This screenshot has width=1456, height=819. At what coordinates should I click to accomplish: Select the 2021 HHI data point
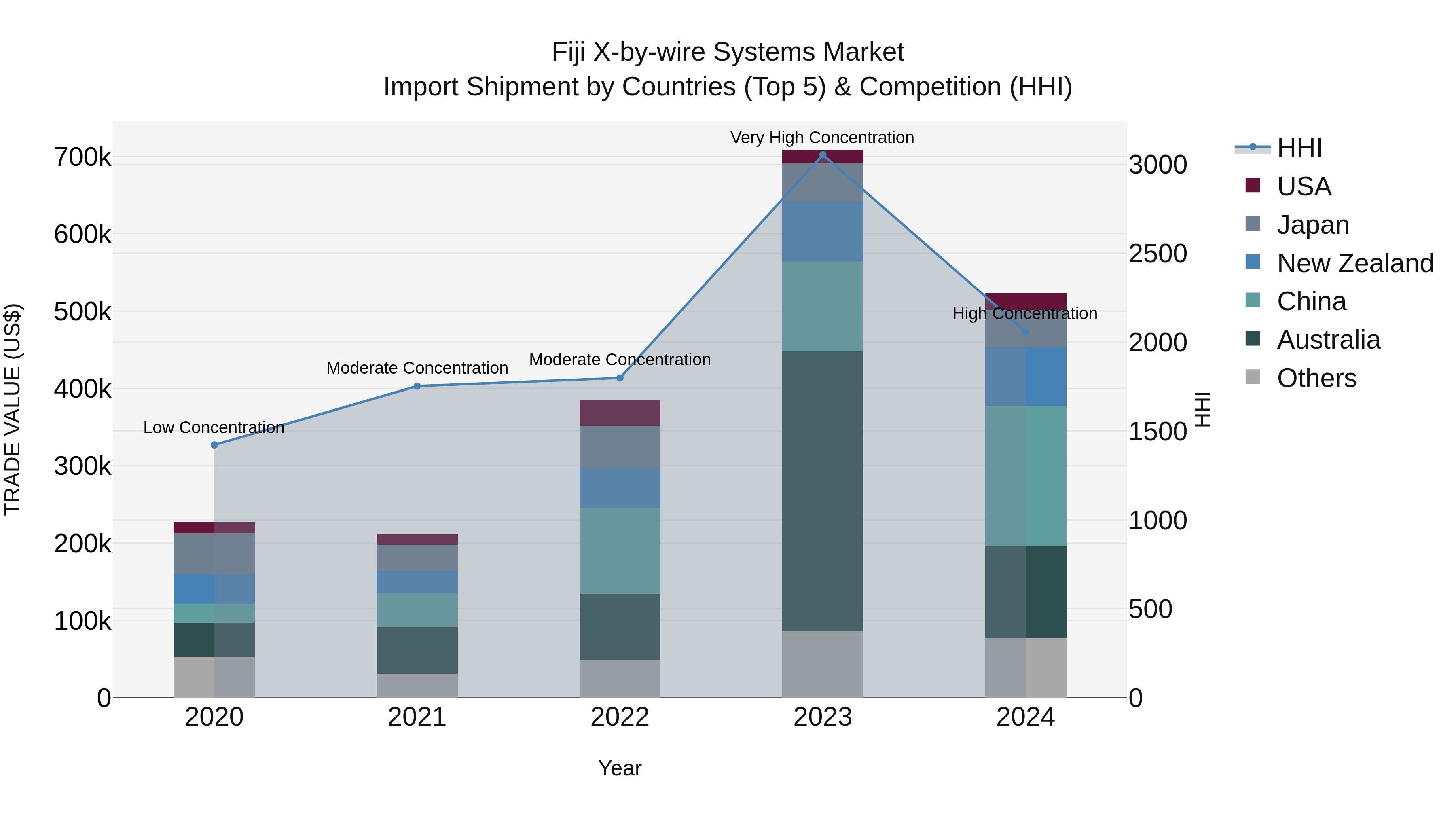[x=417, y=386]
